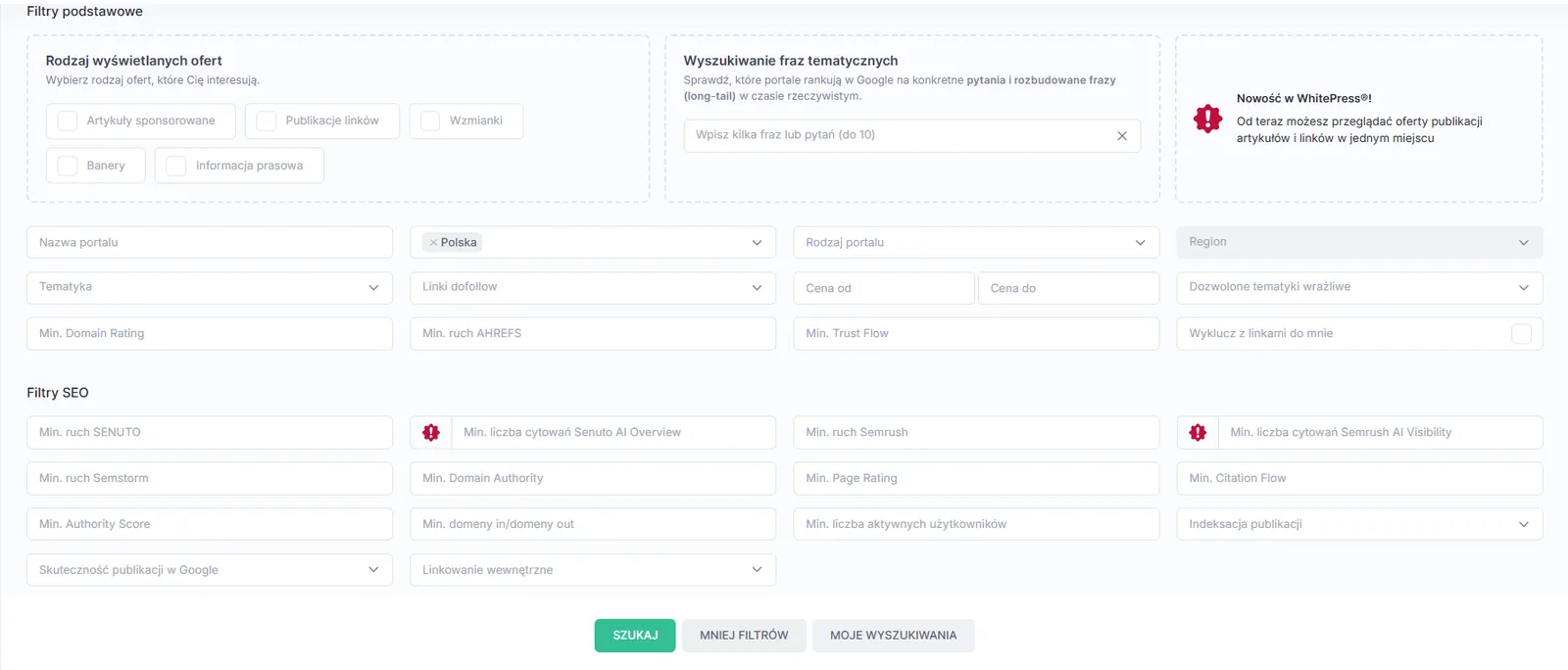
Task: Focus Min. liczba cytowań Senuto AI Overview input
Action: pyautogui.click(x=613, y=432)
